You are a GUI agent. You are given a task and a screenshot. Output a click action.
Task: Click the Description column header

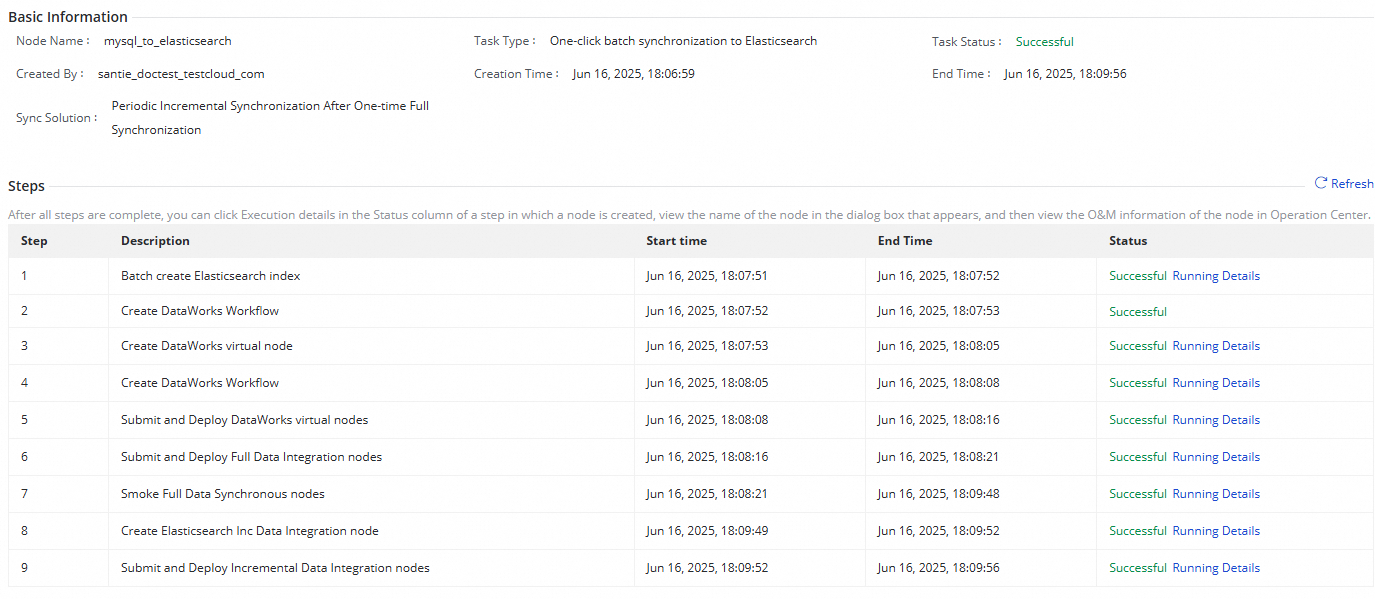[x=155, y=241]
